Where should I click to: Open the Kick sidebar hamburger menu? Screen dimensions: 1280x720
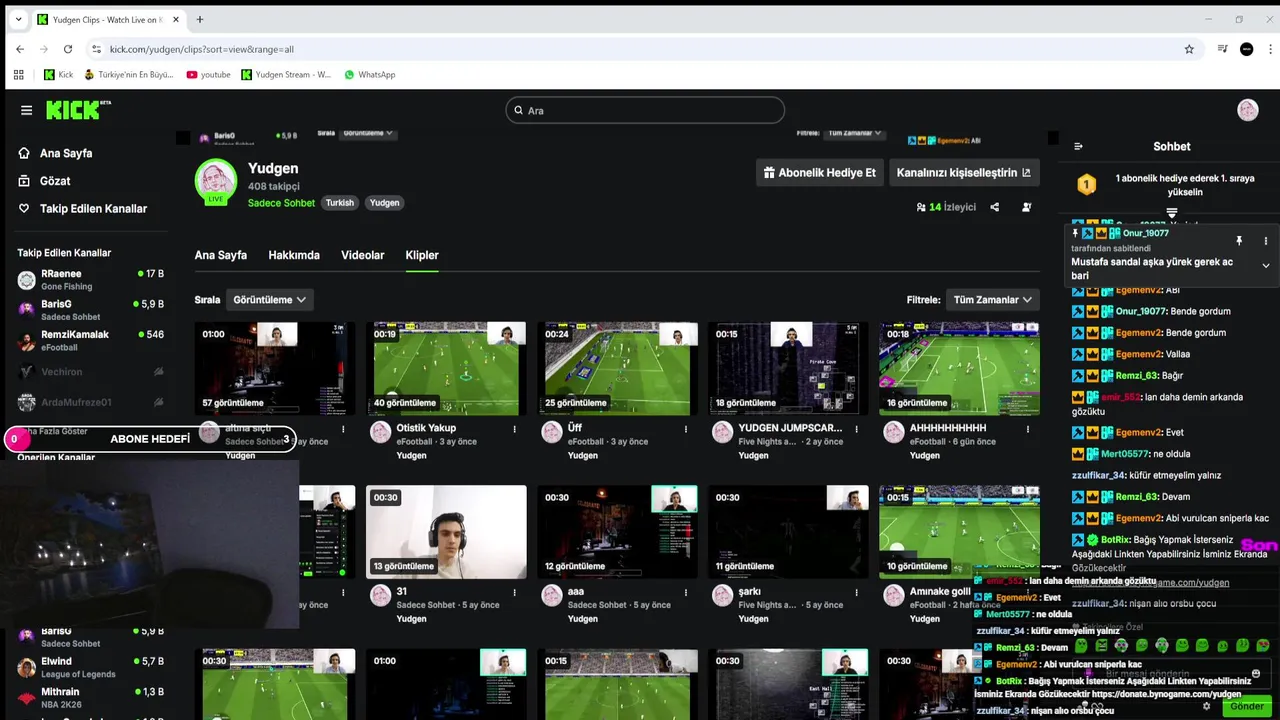point(27,110)
